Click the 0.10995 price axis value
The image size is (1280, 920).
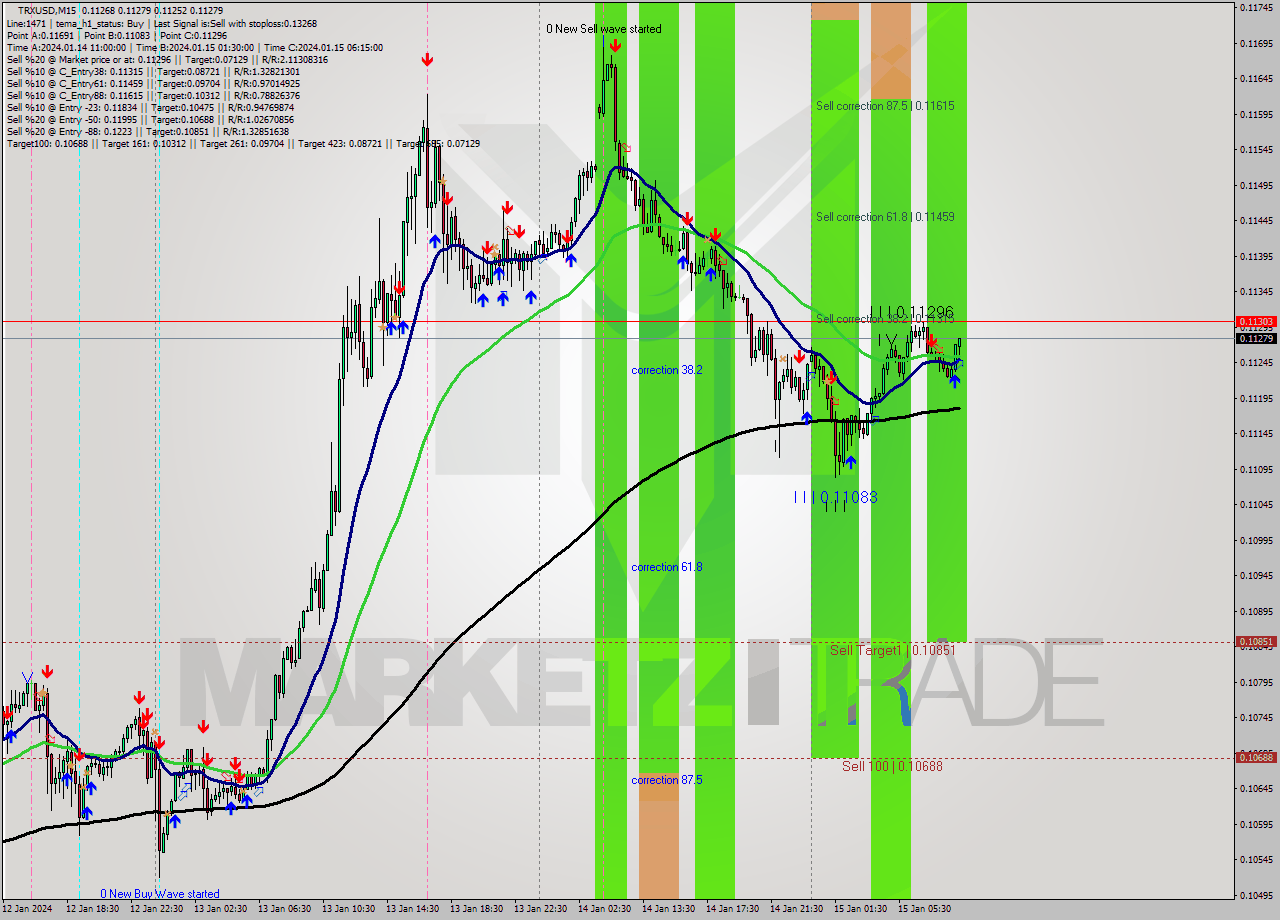tap(1256, 540)
